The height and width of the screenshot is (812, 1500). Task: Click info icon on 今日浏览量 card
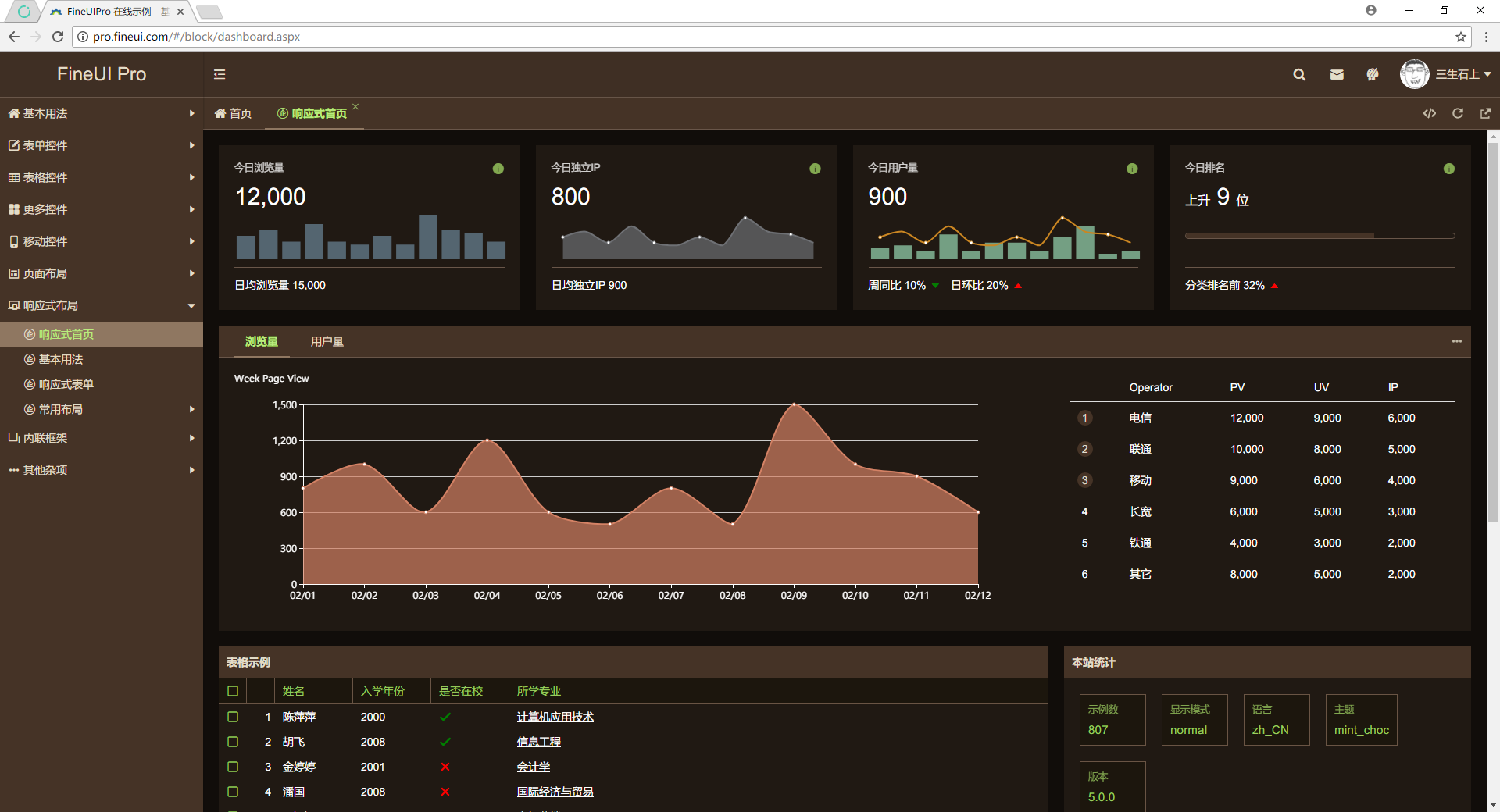pos(498,169)
